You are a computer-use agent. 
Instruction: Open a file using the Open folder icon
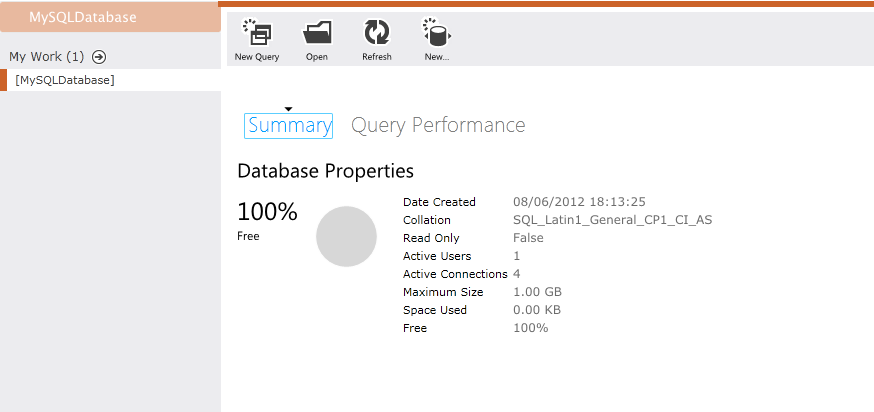317,35
